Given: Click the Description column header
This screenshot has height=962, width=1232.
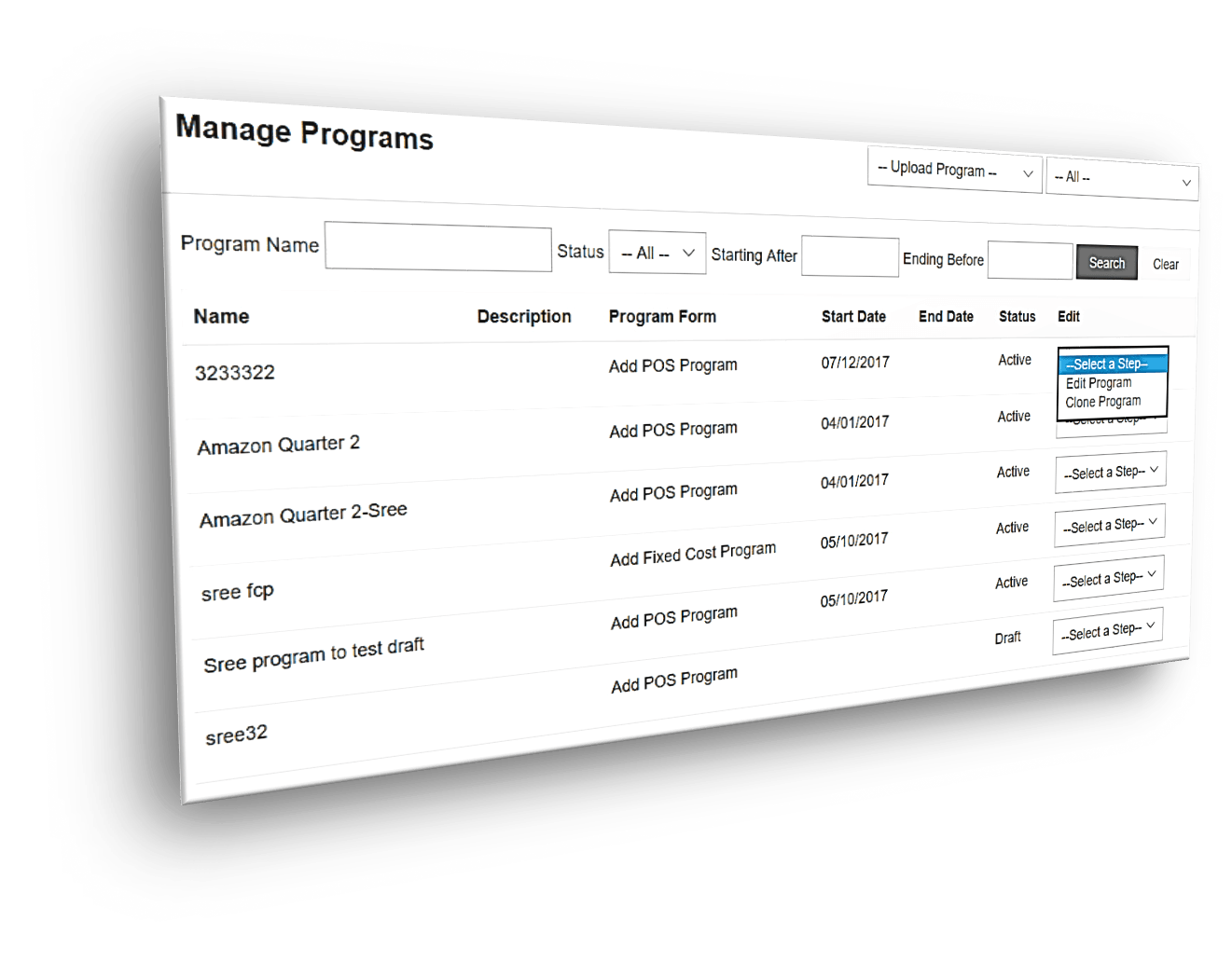Looking at the screenshot, I should coord(524,317).
